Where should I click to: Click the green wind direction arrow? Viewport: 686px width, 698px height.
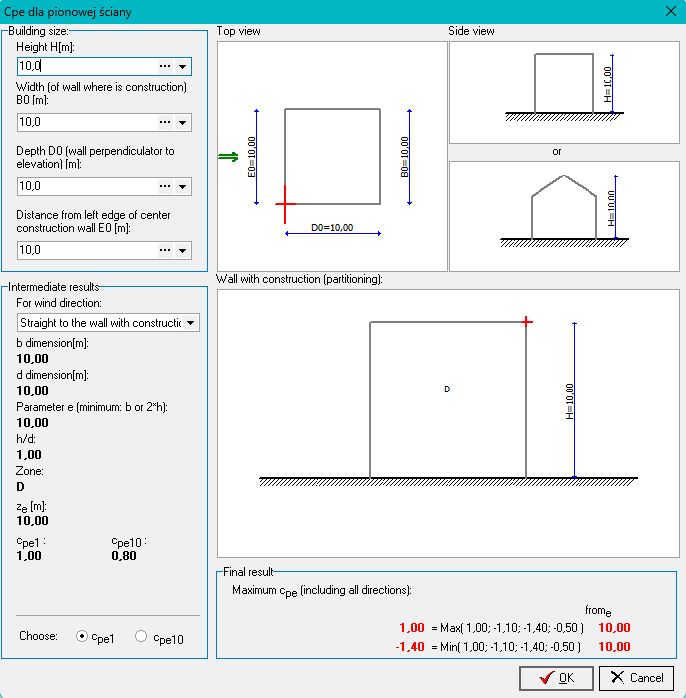pyautogui.click(x=229, y=156)
